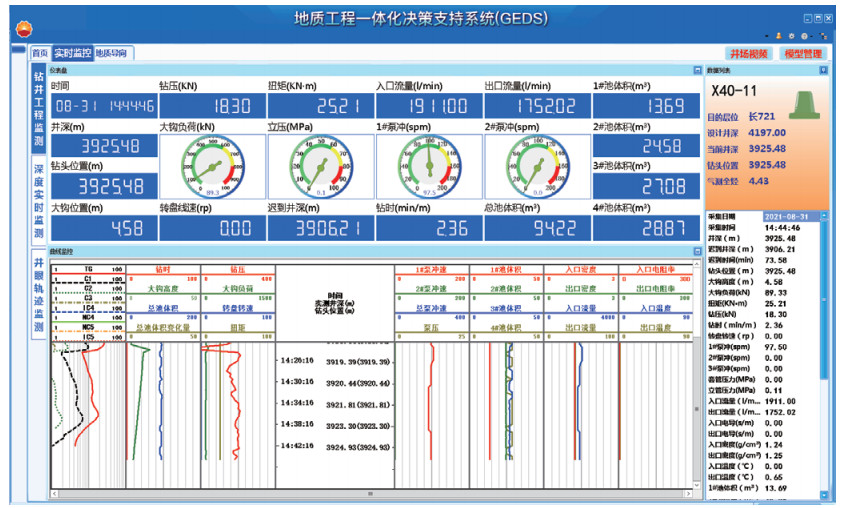Viewport: 841px width, 508px height.
Task: Click the green derrick icon beside X40-11
Action: click(803, 99)
